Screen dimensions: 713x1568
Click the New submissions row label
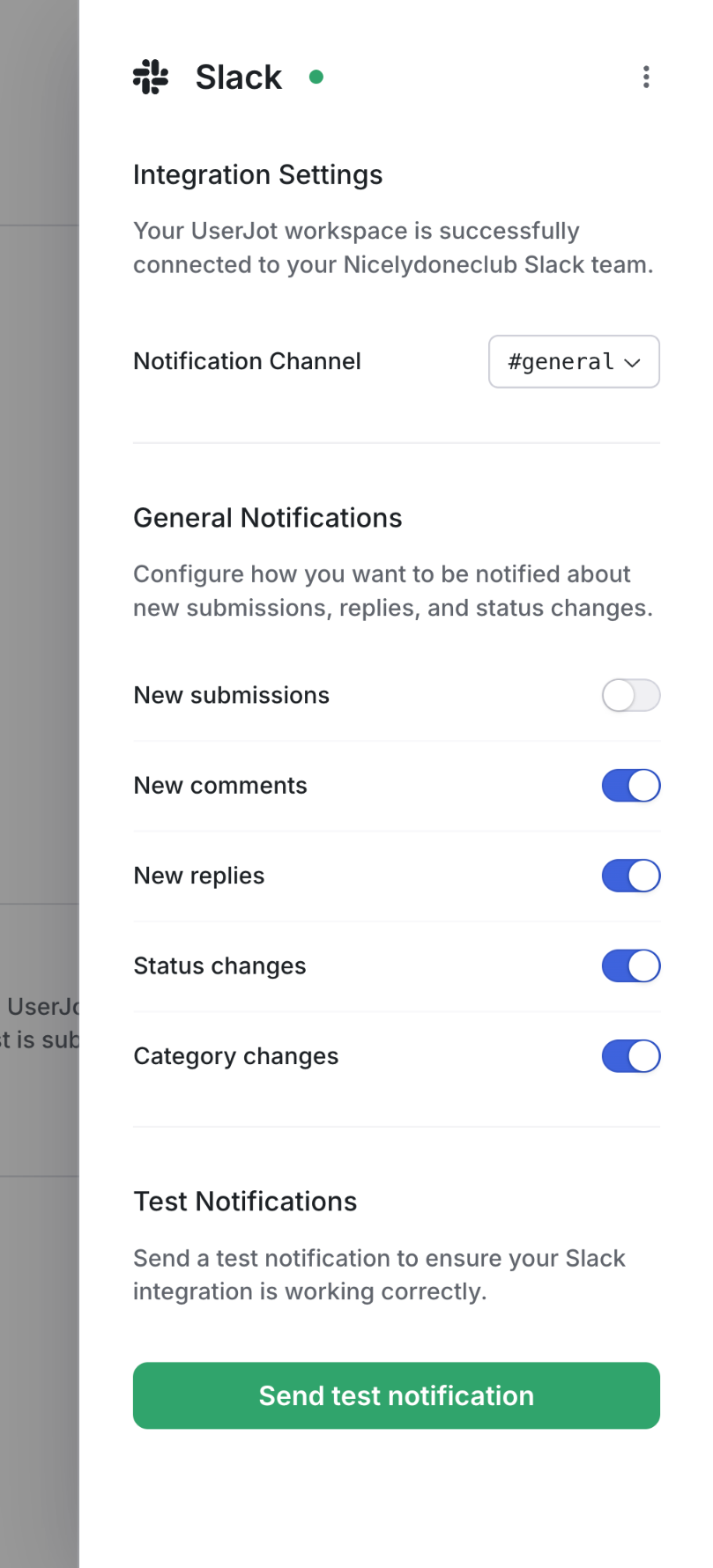tap(231, 695)
